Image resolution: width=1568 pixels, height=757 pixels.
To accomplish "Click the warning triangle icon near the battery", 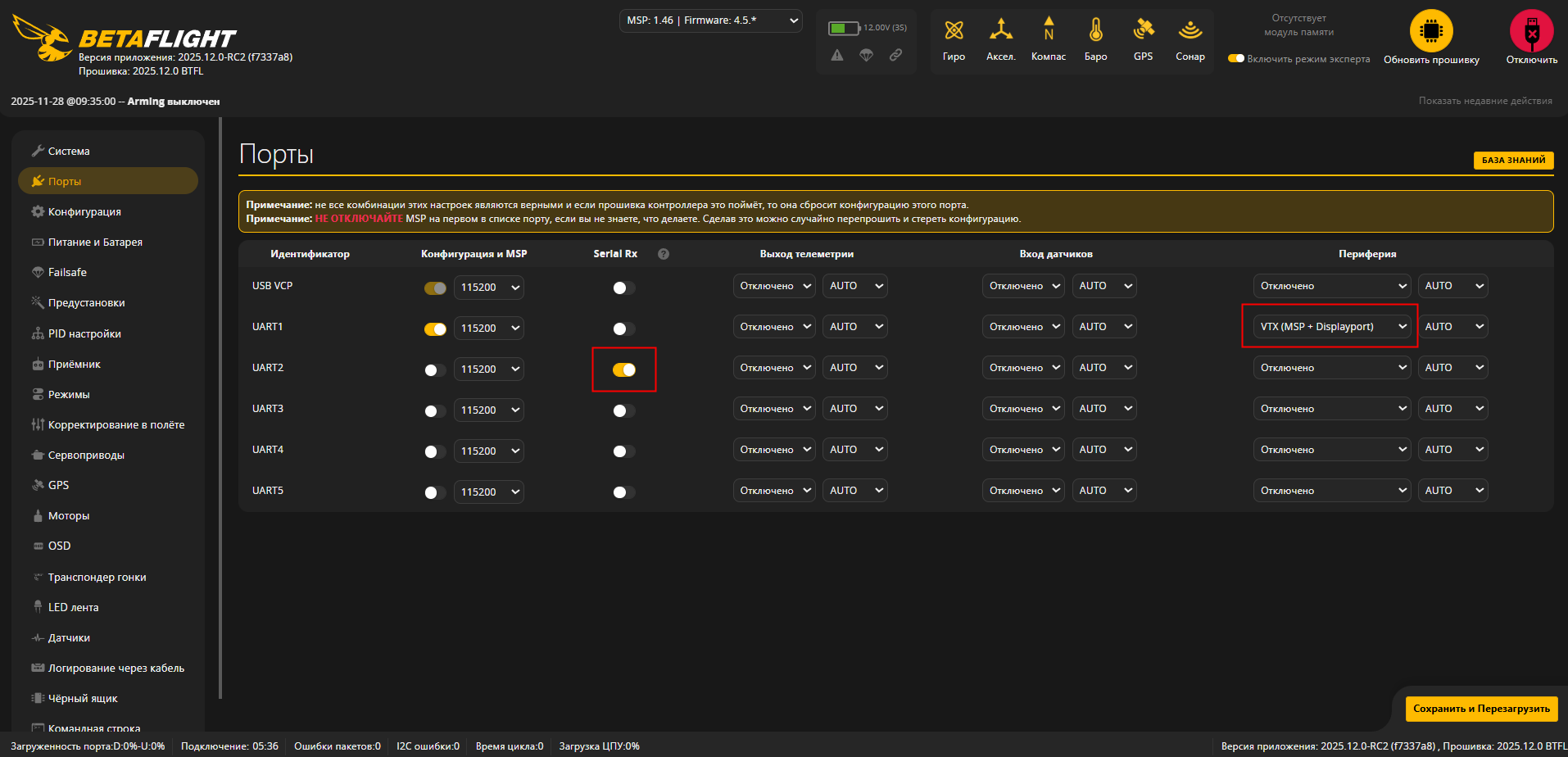I will tap(837, 55).
